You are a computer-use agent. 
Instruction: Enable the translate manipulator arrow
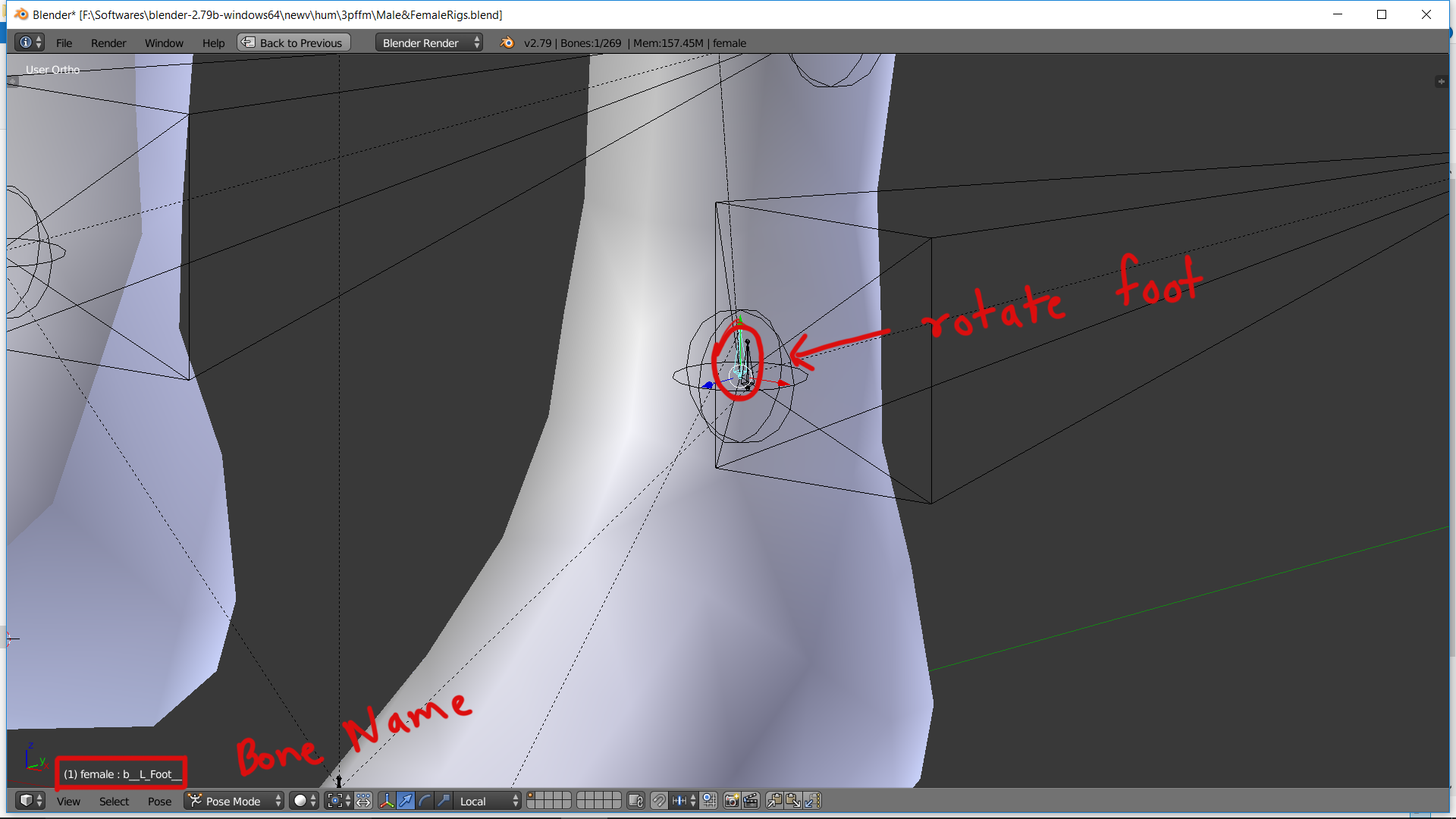[x=406, y=801]
